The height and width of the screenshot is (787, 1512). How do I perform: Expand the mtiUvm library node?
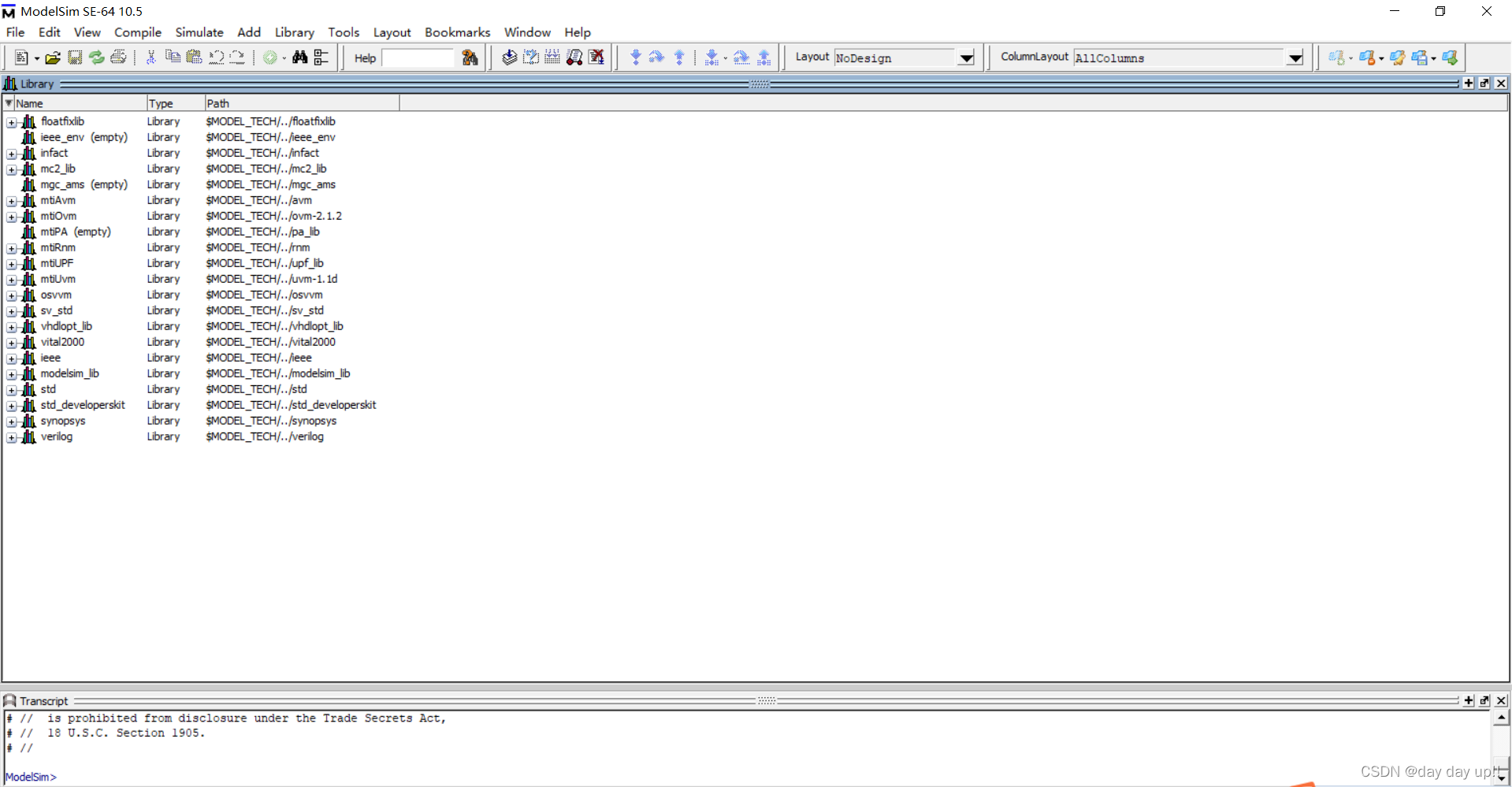12,280
